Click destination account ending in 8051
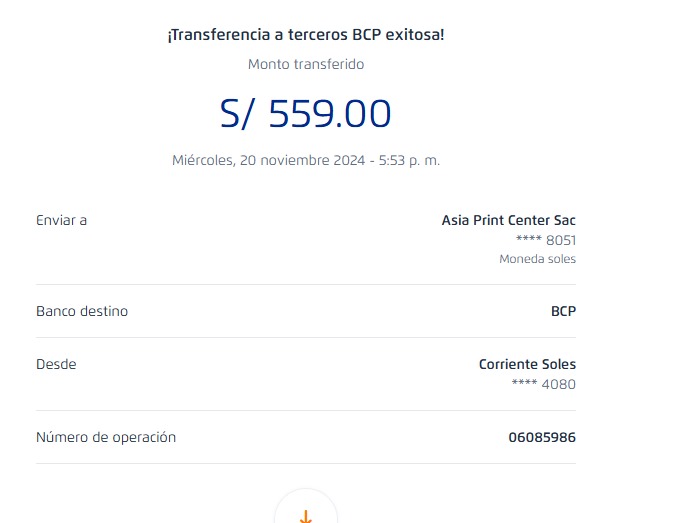Screen dimensions: 675x523 (x=545, y=240)
